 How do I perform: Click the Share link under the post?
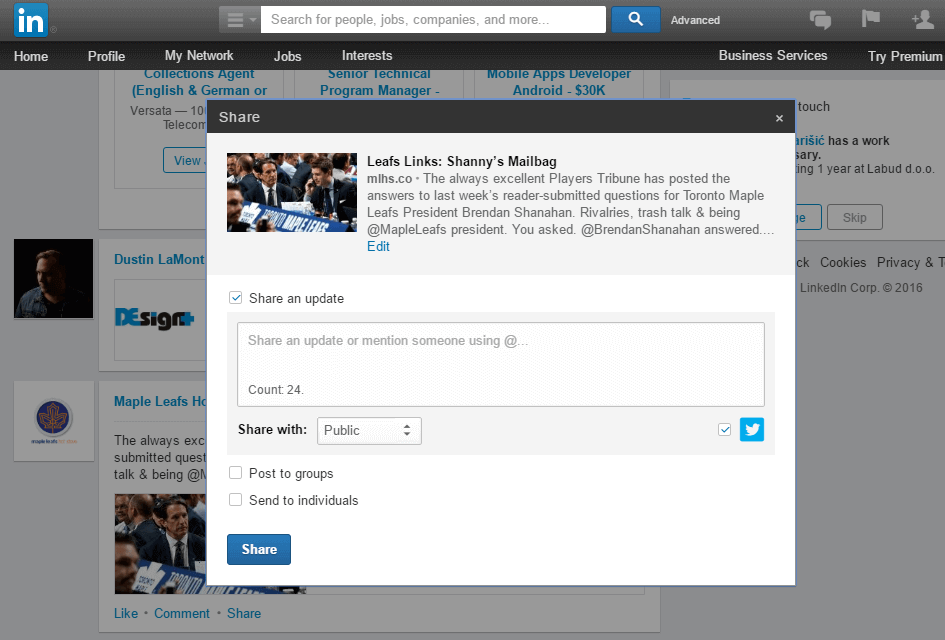point(244,613)
